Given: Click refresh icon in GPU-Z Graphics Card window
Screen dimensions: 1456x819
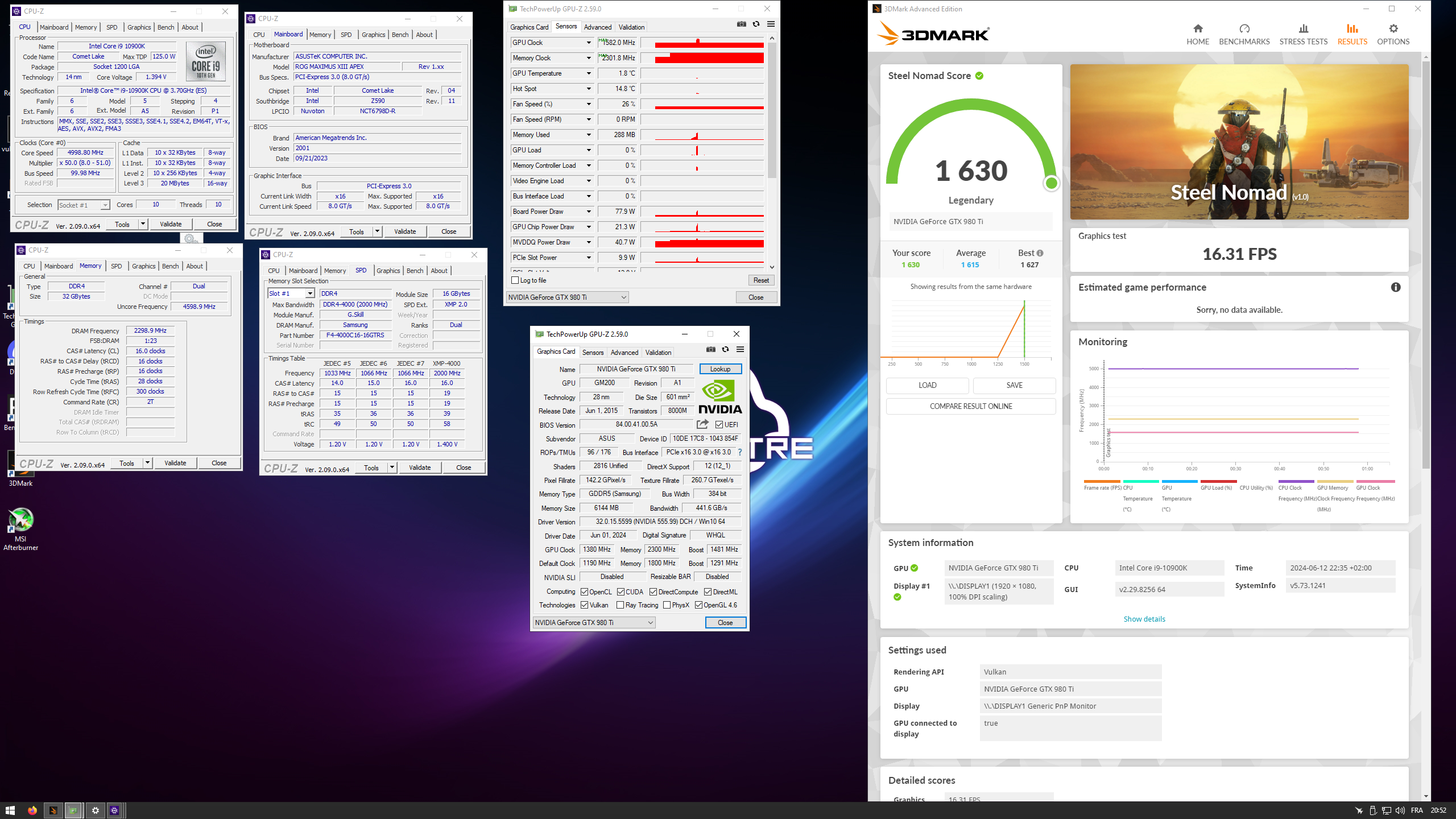Looking at the screenshot, I should tap(725, 349).
